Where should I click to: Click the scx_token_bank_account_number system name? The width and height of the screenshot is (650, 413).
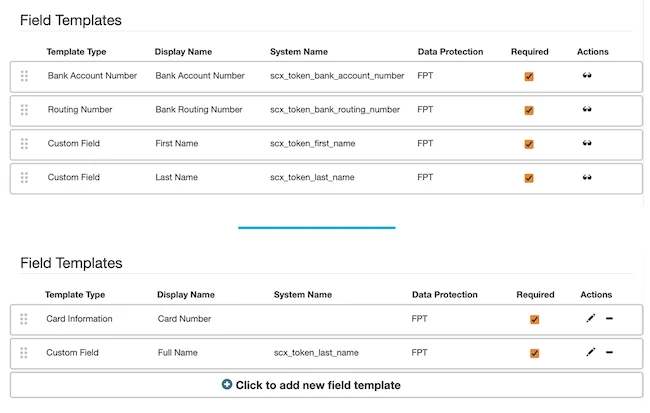coord(337,76)
